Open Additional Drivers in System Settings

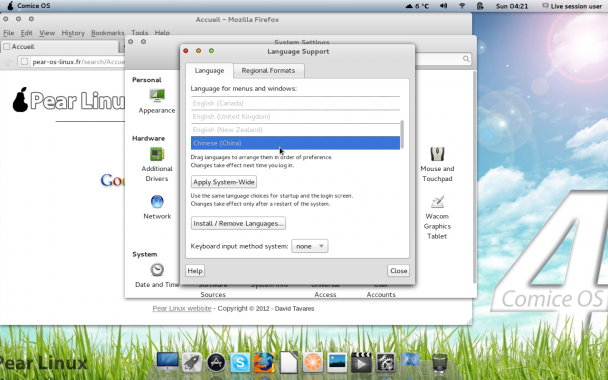157,154
